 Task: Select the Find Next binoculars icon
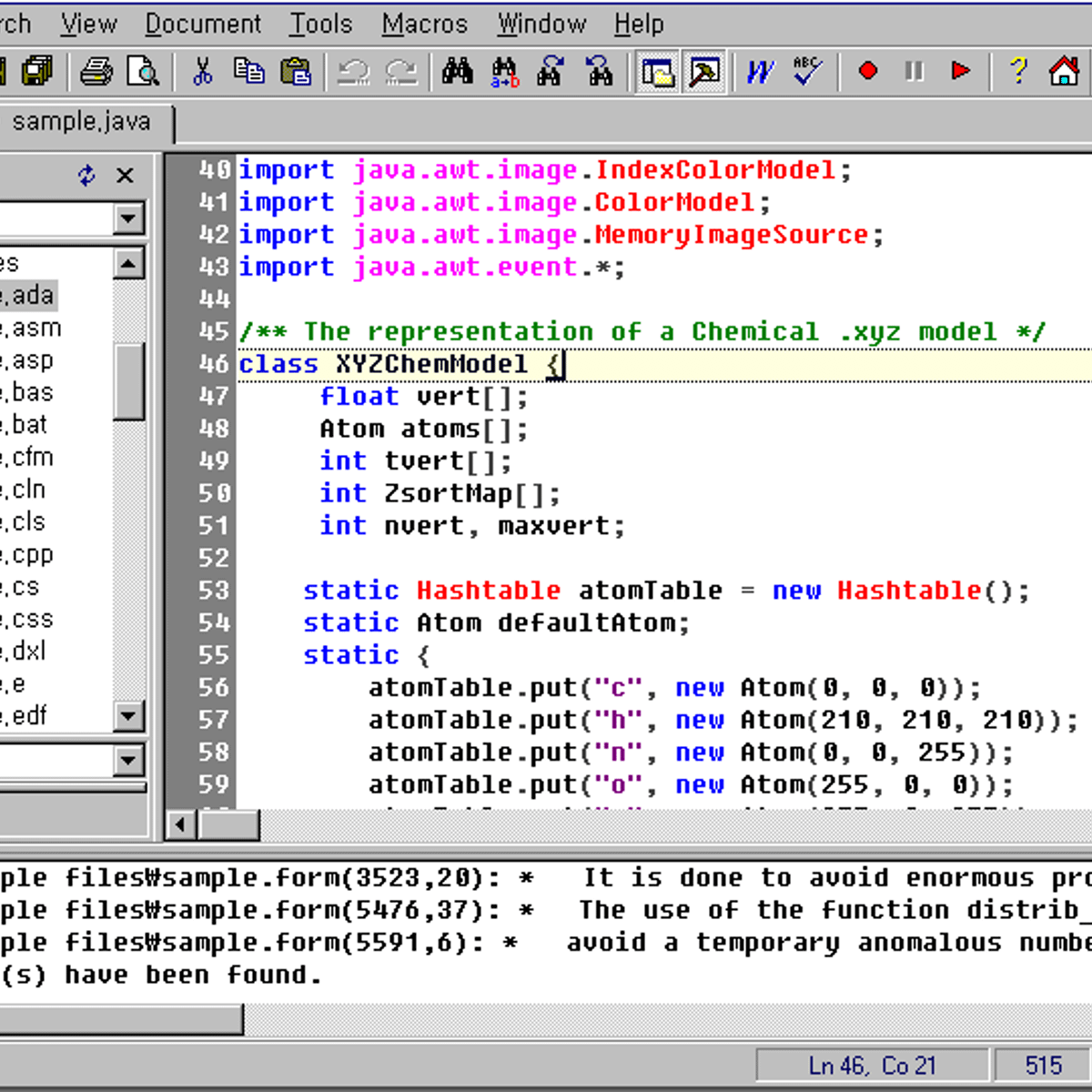551,71
